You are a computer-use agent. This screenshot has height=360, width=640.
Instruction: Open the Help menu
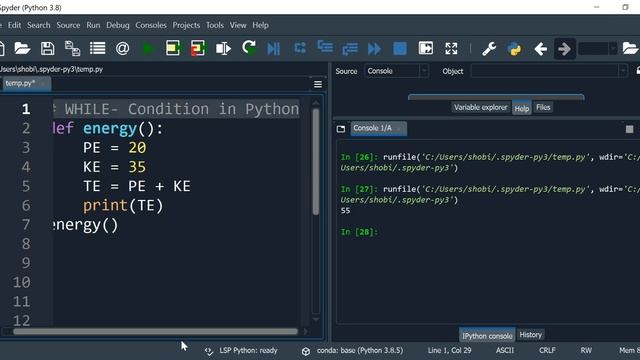tap(260, 25)
